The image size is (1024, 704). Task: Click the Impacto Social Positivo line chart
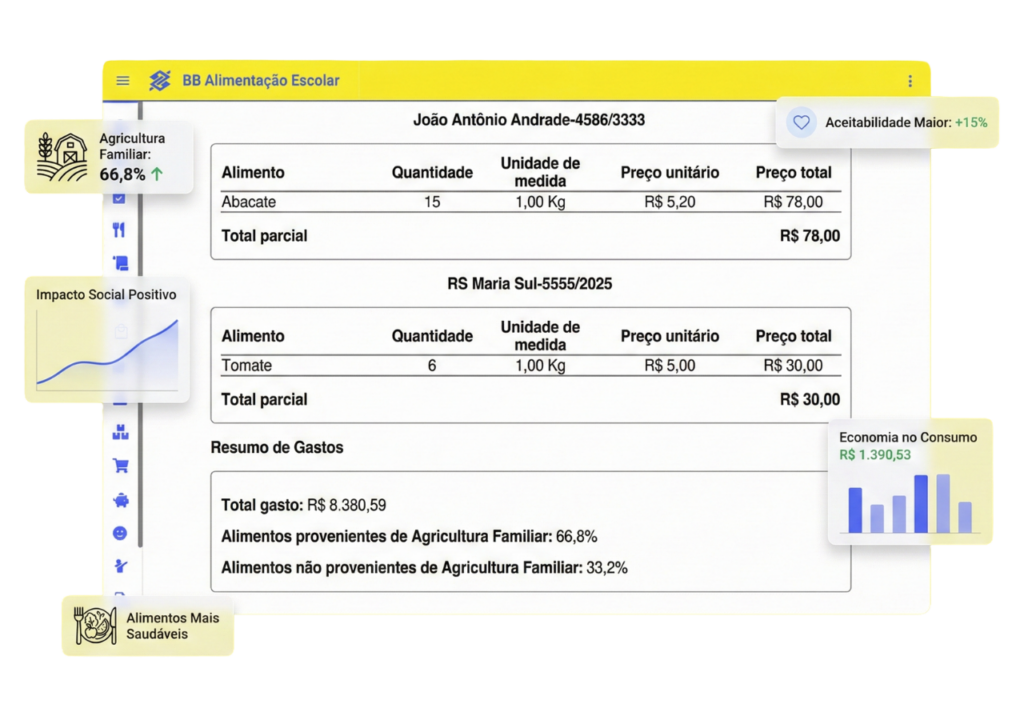click(107, 352)
